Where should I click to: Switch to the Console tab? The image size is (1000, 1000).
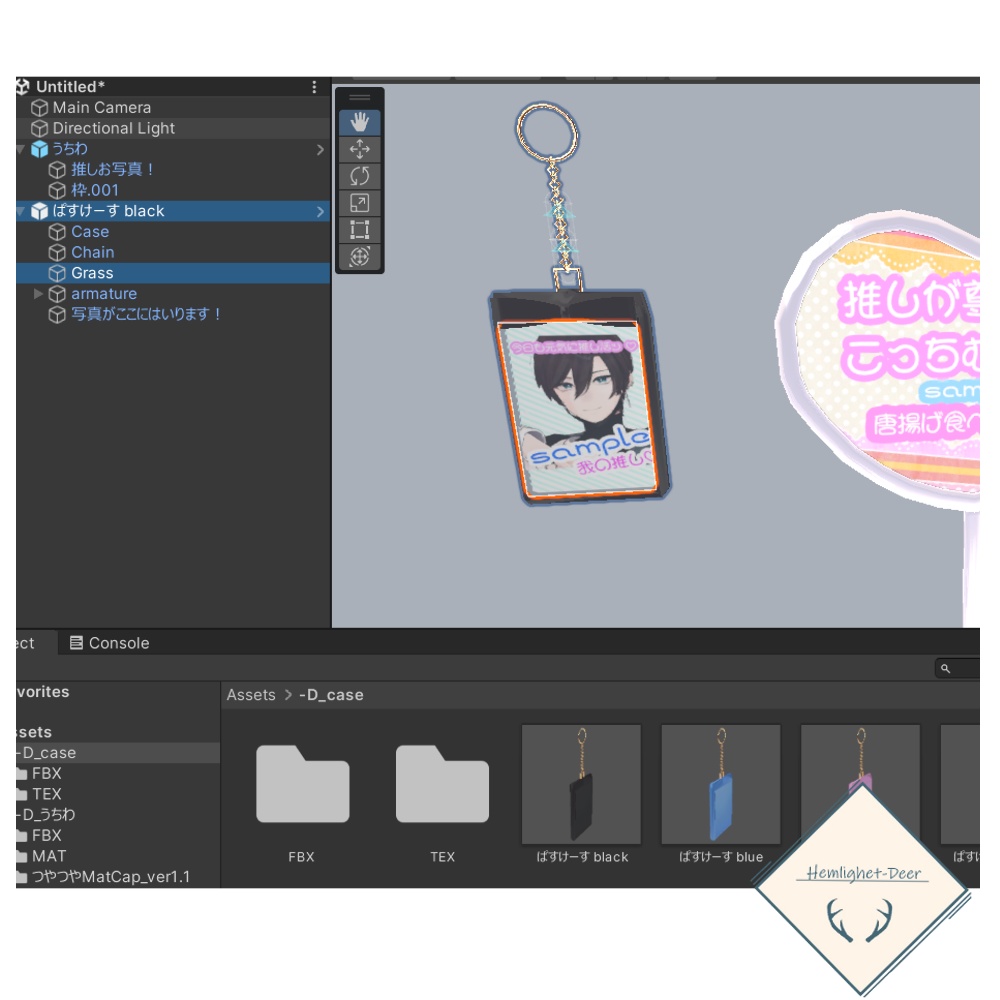[109, 643]
